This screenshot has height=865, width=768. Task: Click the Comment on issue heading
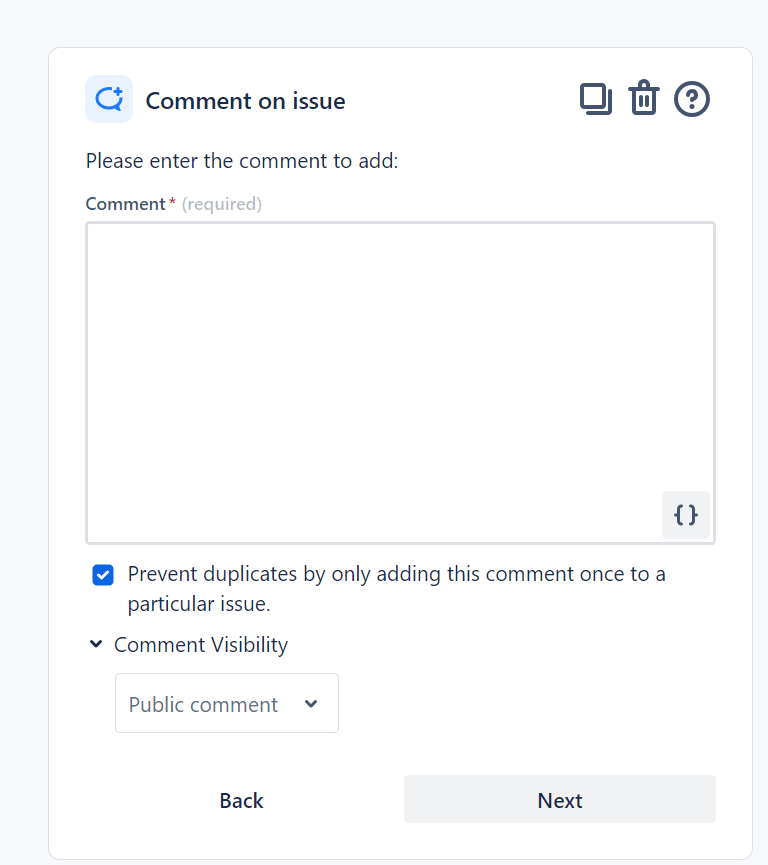245,100
